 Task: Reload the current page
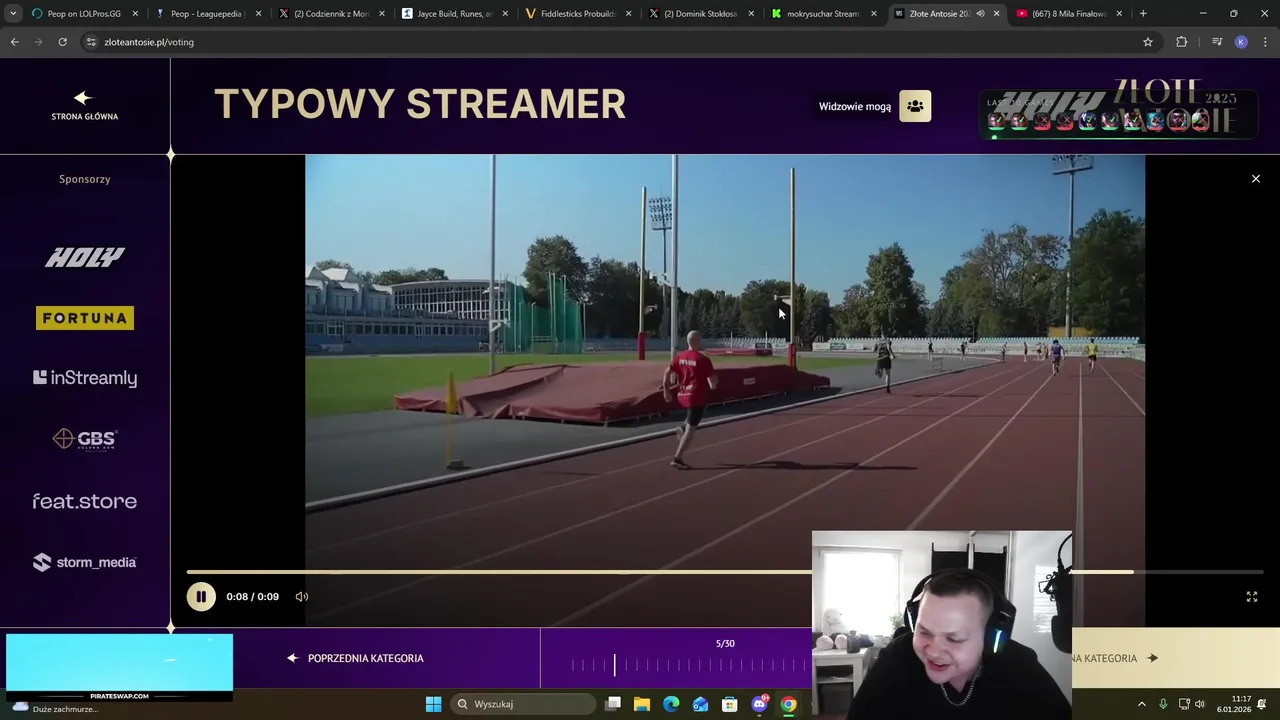[62, 42]
